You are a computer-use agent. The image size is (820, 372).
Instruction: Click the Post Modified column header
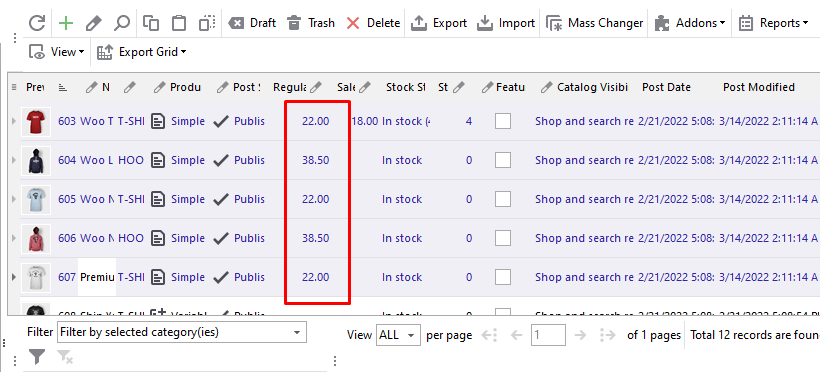[759, 87]
